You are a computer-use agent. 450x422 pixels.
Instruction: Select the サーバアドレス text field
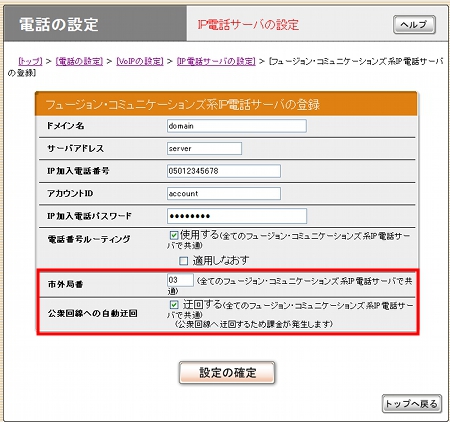204,148
